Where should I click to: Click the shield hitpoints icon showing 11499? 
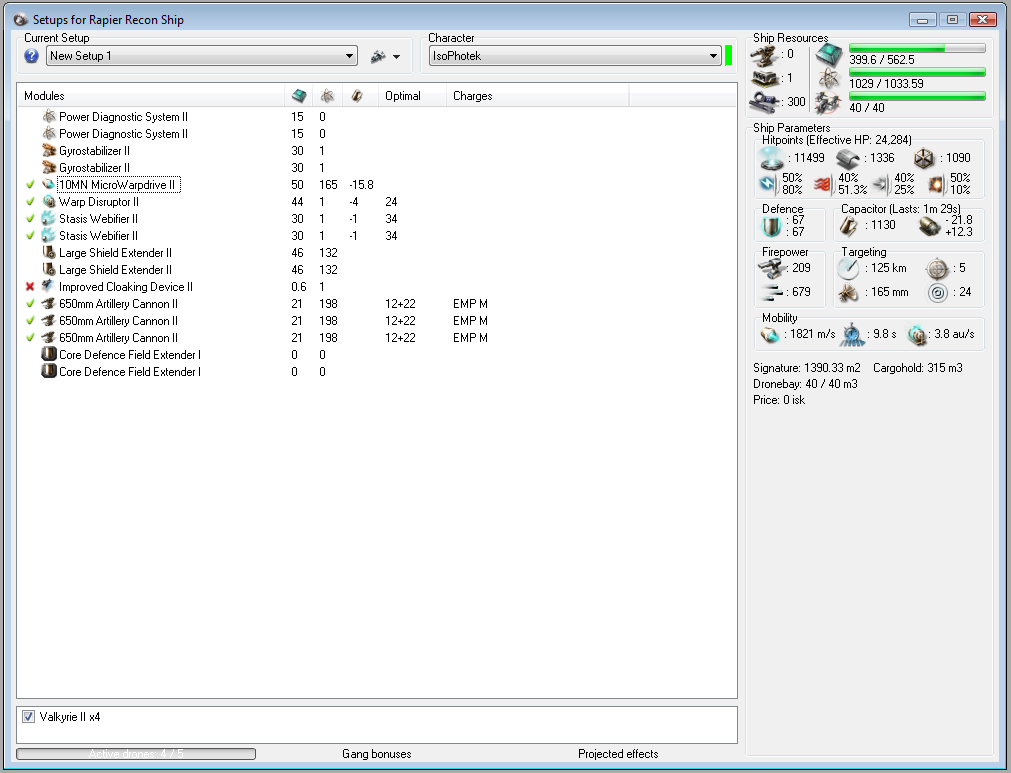pos(771,158)
